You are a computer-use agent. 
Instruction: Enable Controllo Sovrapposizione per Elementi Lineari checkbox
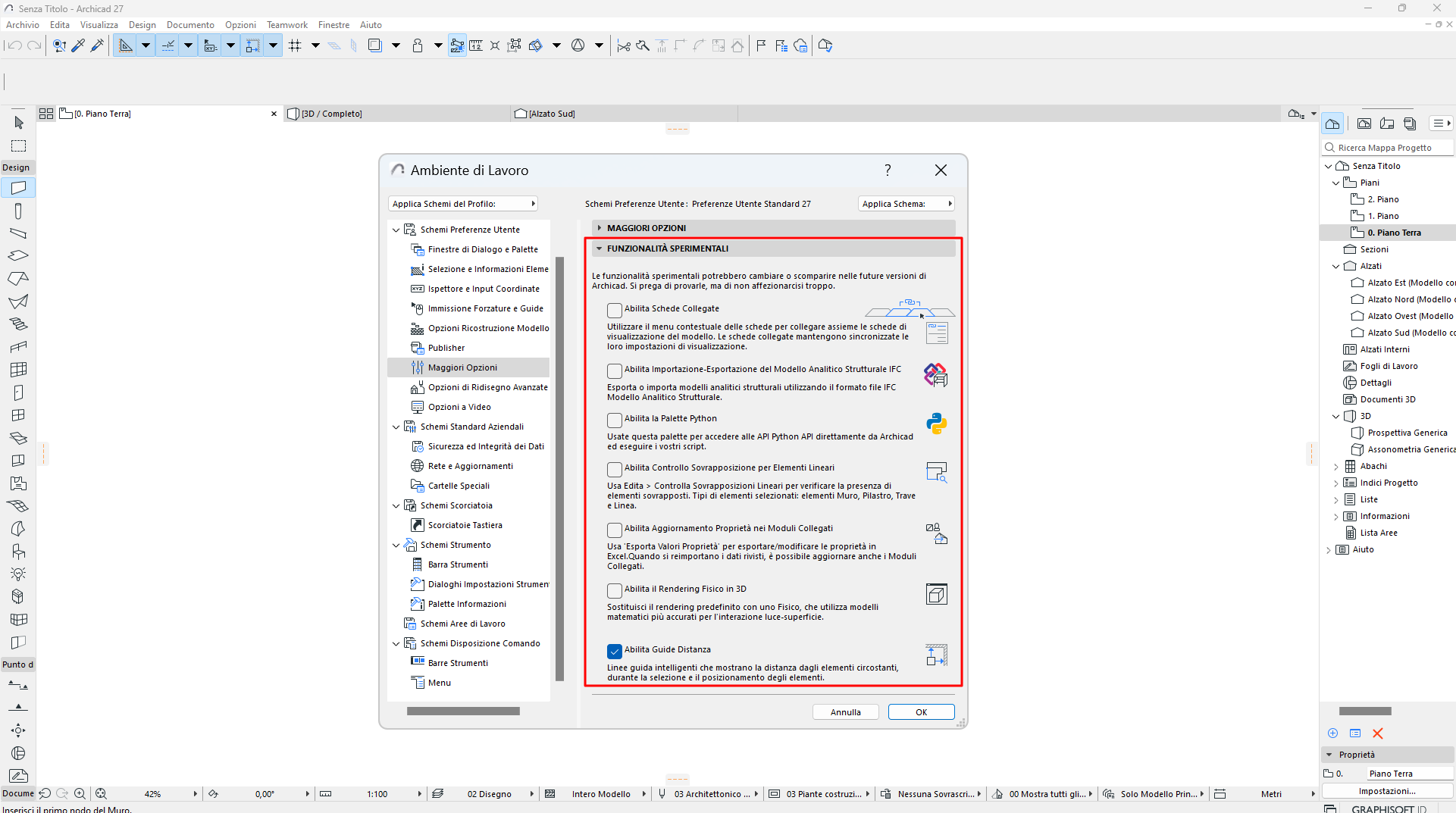[x=615, y=470]
